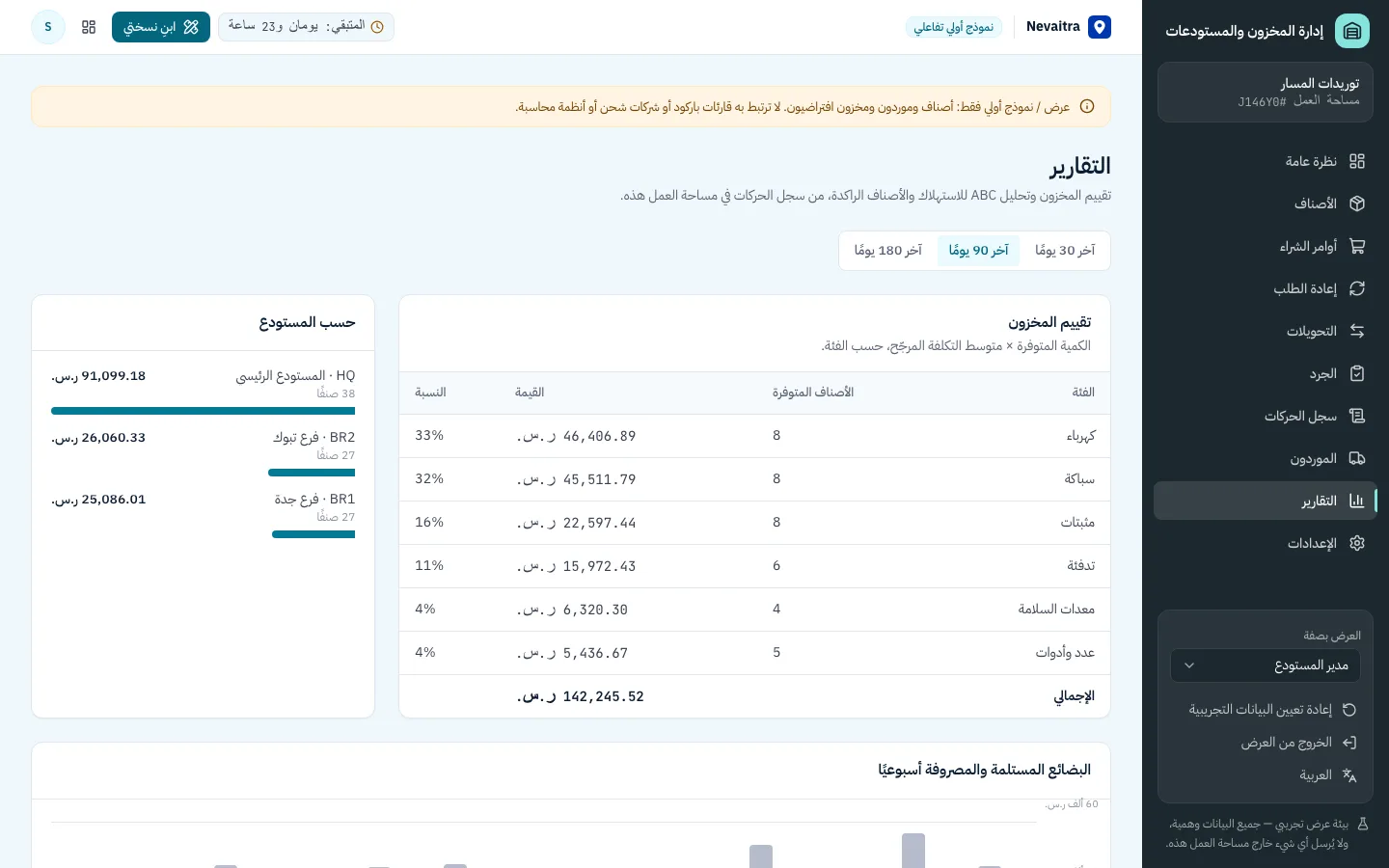Click the المستودع الرئيسي HQ progress bar
The image size is (1389, 868).
point(203,411)
